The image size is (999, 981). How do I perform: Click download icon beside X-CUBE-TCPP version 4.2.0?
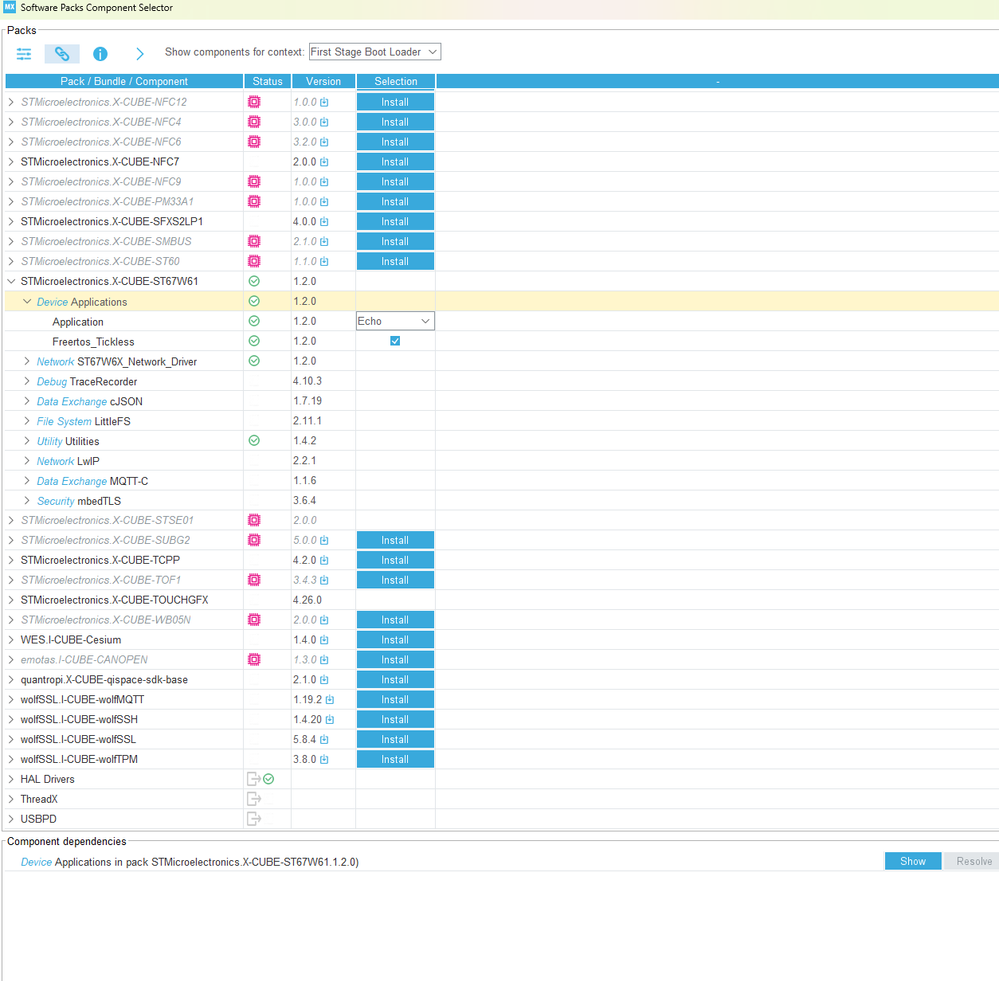tap(324, 560)
